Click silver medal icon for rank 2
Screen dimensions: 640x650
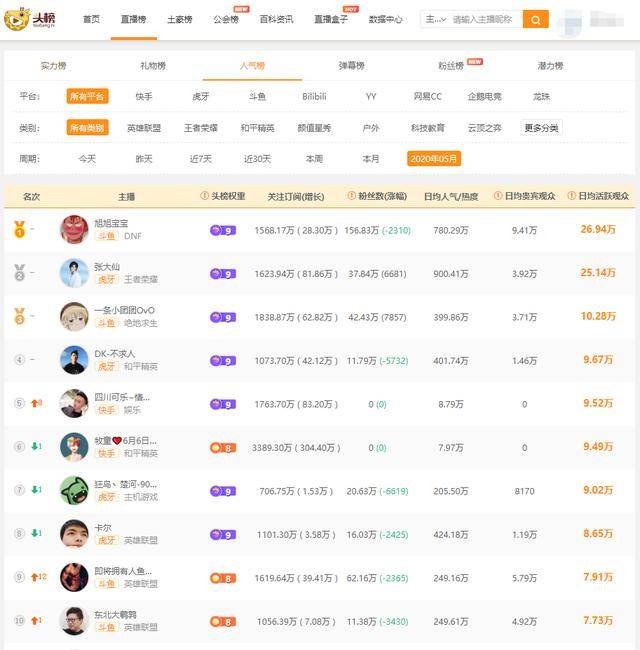[x=19, y=273]
